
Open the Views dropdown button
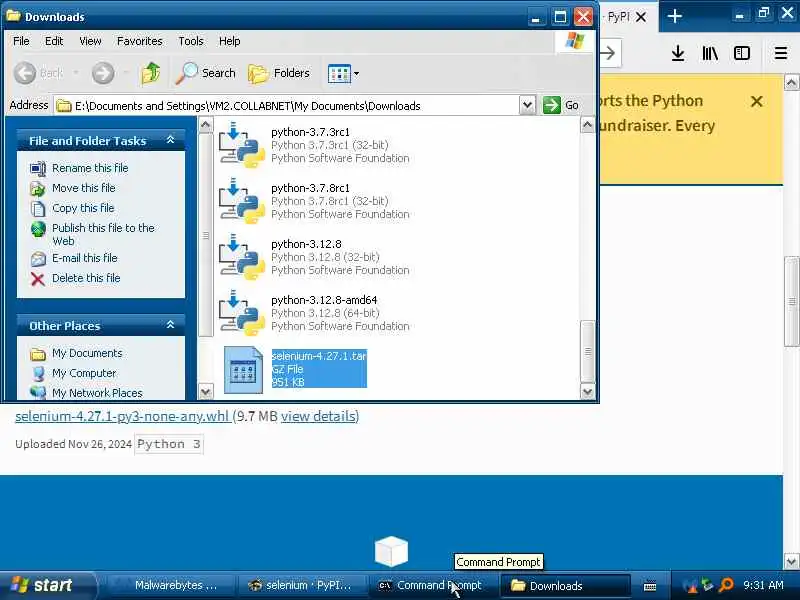click(343, 73)
